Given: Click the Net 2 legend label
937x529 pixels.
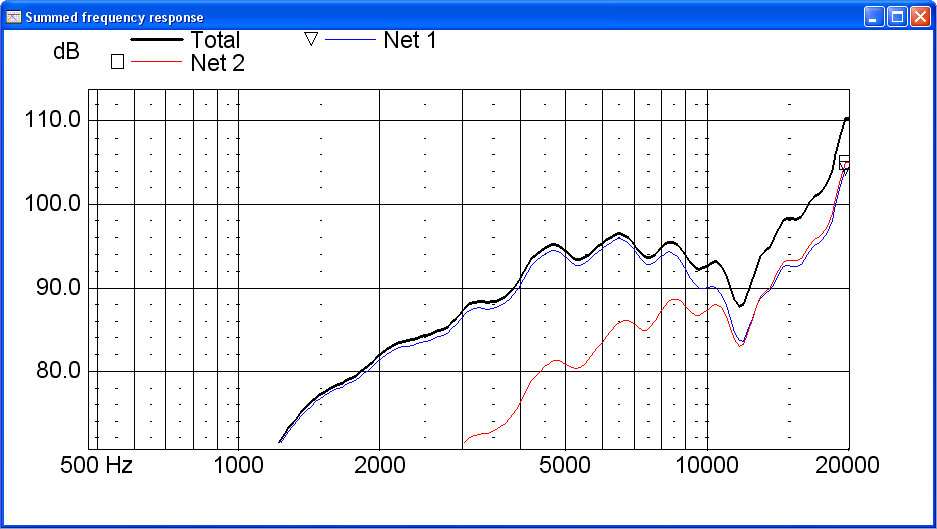Looking at the screenshot, I should 218,63.
